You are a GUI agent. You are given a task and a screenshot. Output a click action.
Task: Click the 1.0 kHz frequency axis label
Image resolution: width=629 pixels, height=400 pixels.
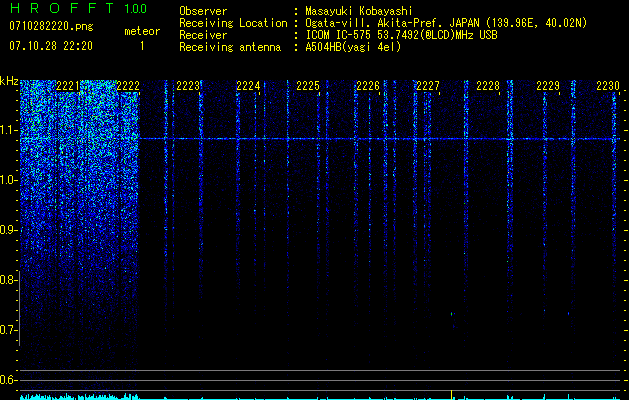point(9,180)
